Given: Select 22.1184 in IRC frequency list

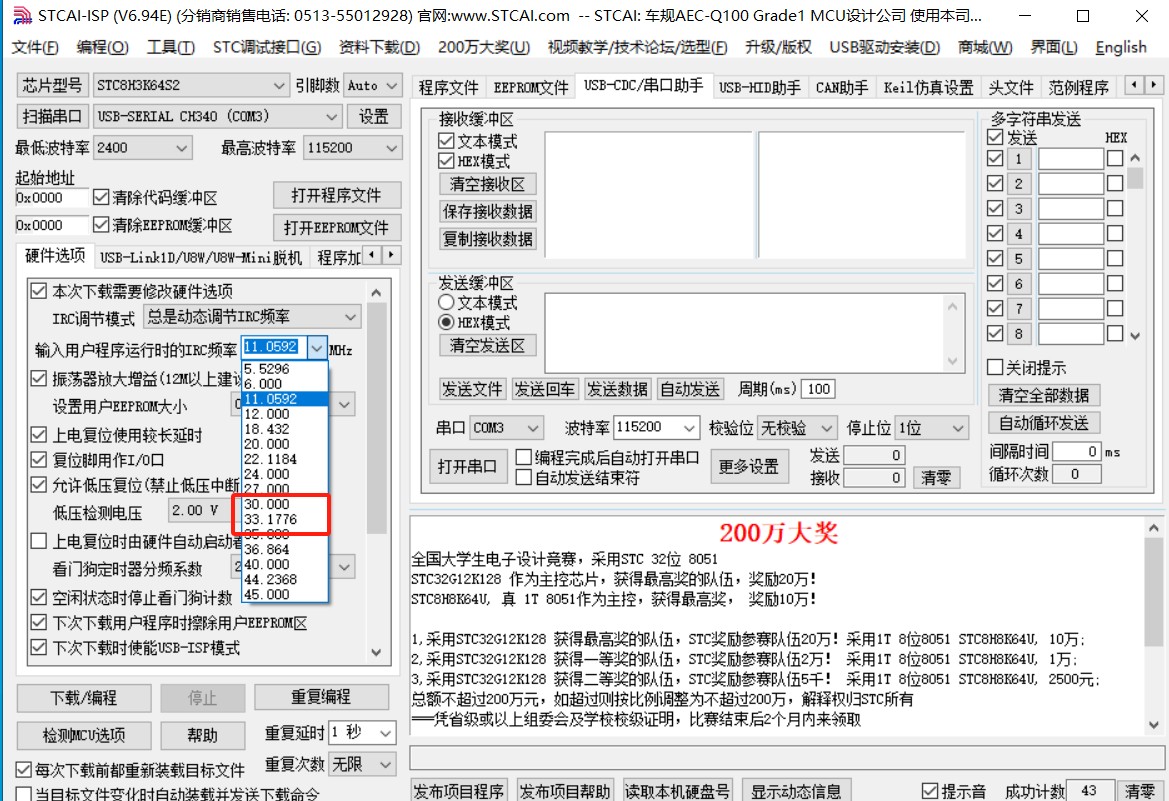Looking at the screenshot, I should [x=284, y=459].
